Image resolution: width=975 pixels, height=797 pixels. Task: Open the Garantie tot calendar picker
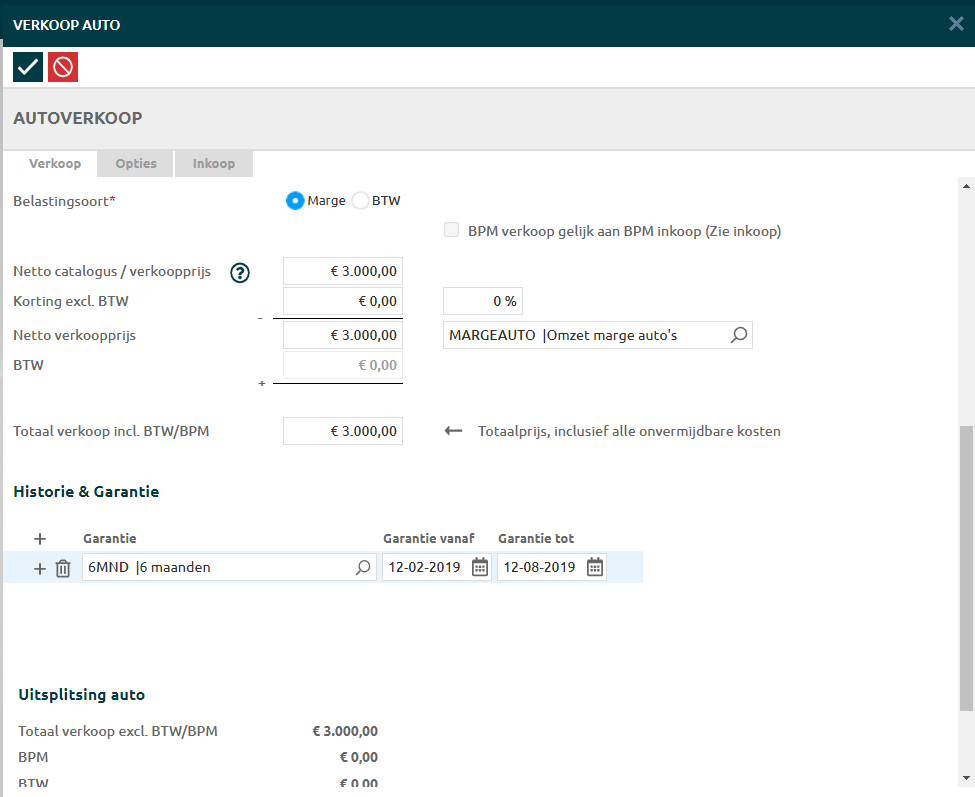click(x=595, y=567)
